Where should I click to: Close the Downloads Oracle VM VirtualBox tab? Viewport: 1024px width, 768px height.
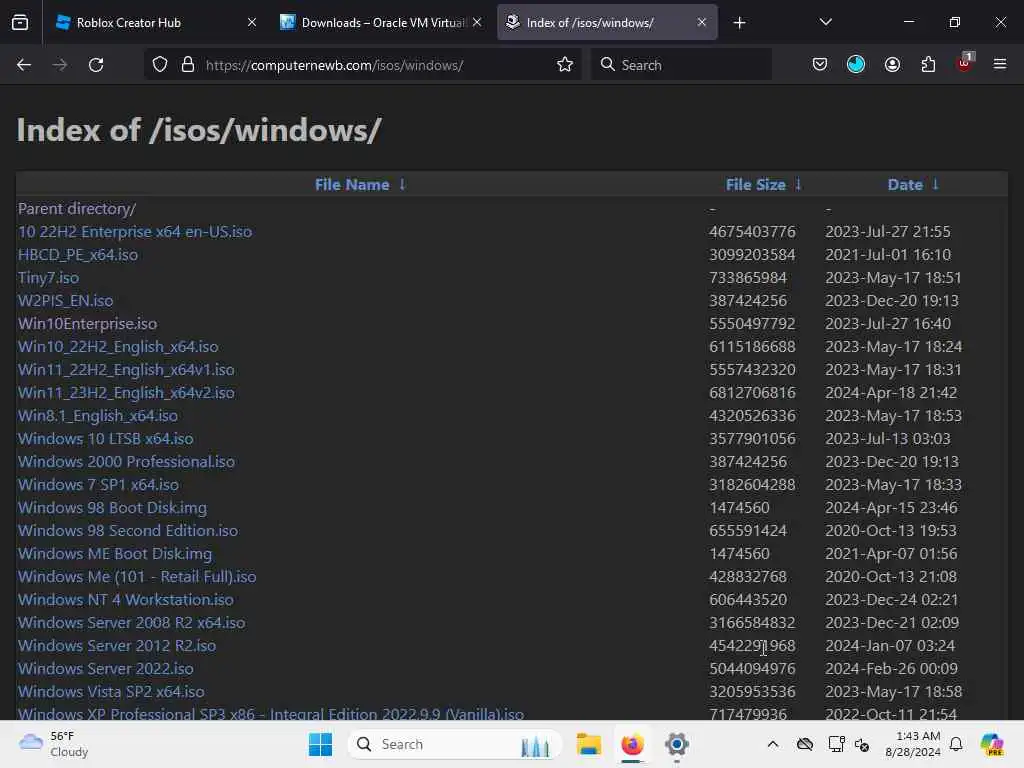point(477,22)
